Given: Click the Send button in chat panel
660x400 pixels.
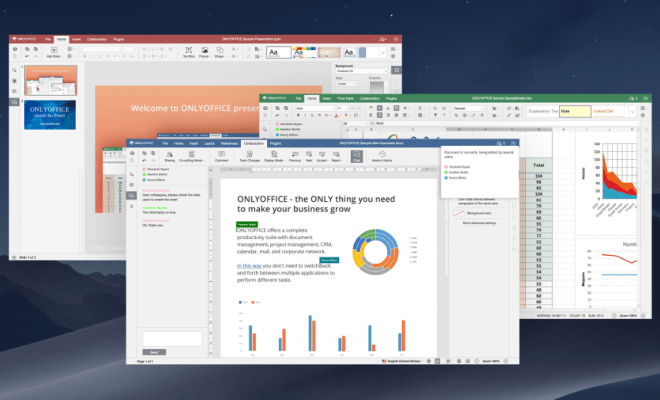Looking at the screenshot, I should tap(154, 352).
